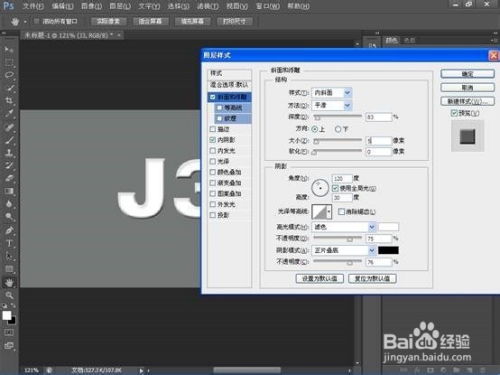Screen dimensions: 500x375
Task: Click 复位为默认值 button
Action: 372,278
